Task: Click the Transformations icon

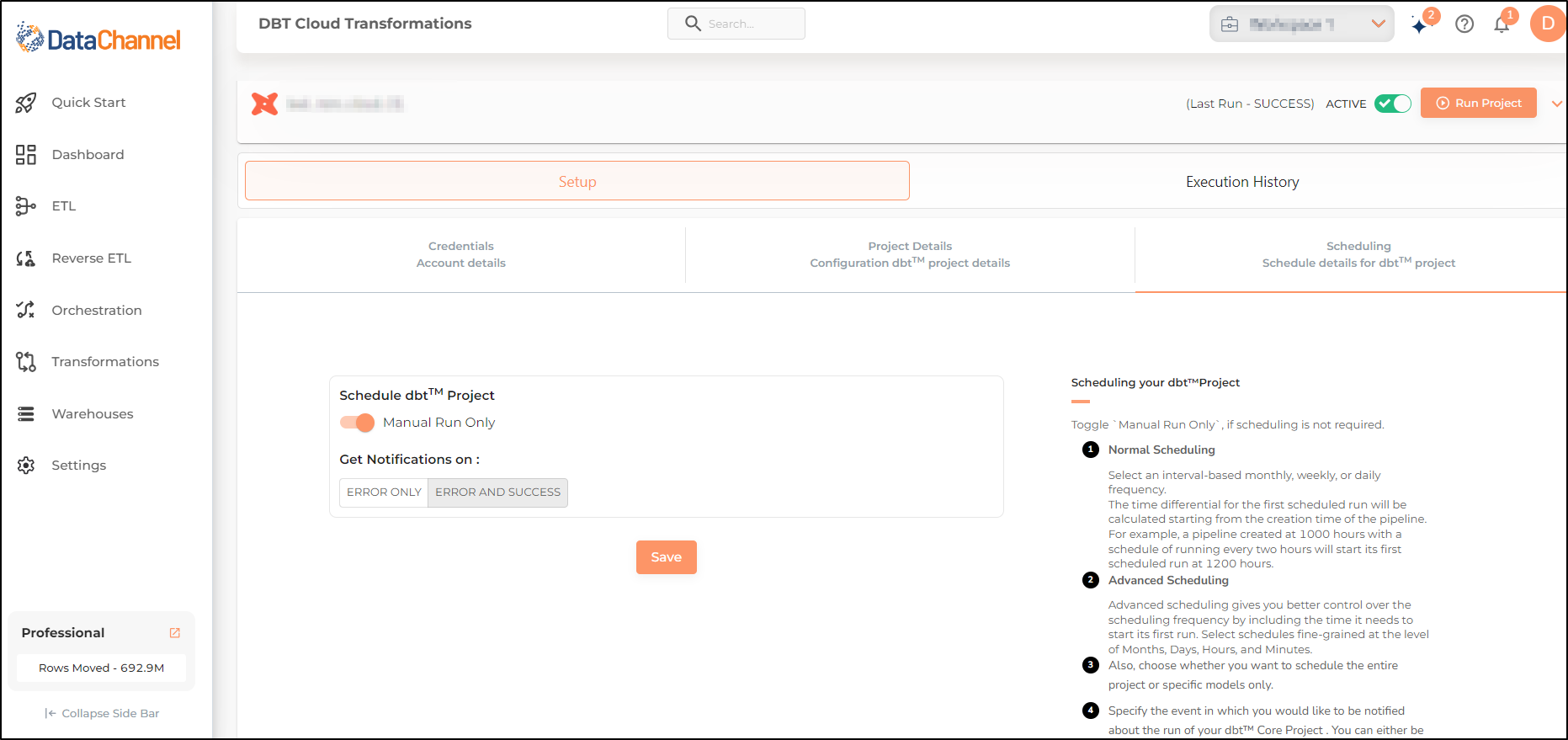Action: click(26, 362)
